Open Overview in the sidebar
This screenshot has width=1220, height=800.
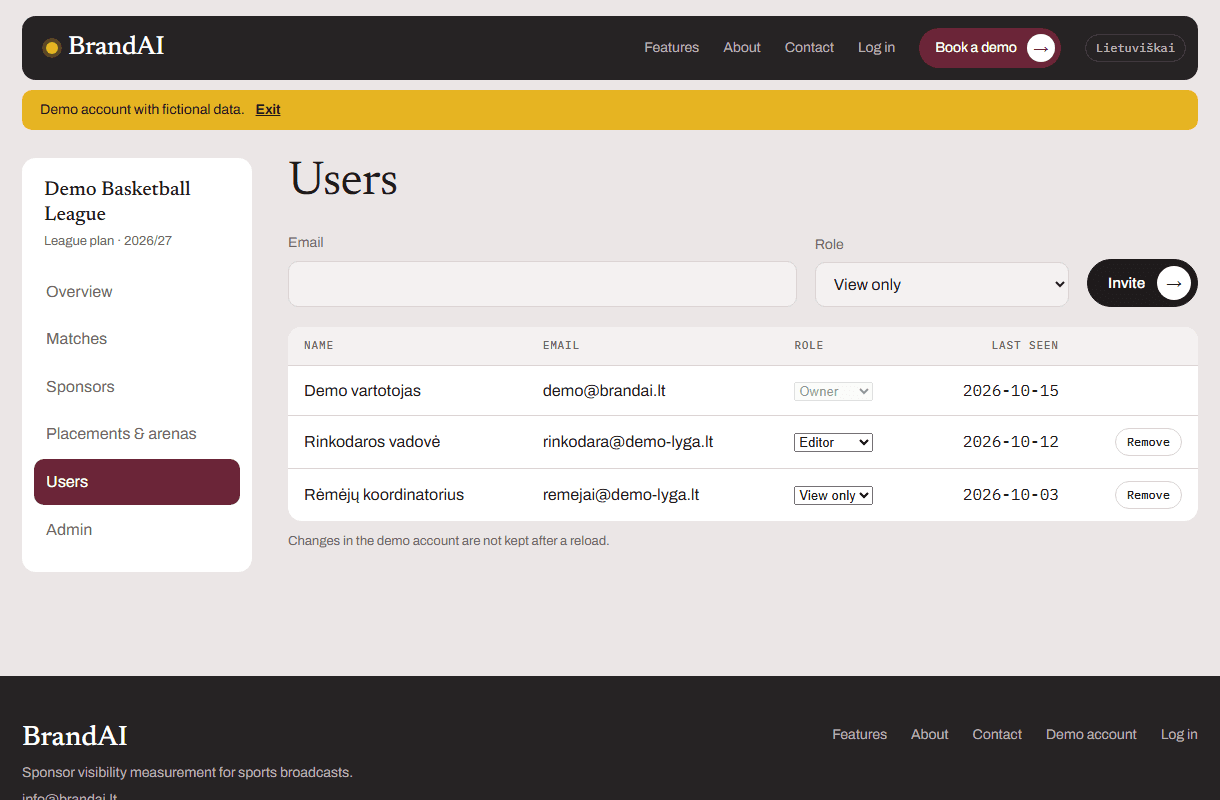[137, 292]
